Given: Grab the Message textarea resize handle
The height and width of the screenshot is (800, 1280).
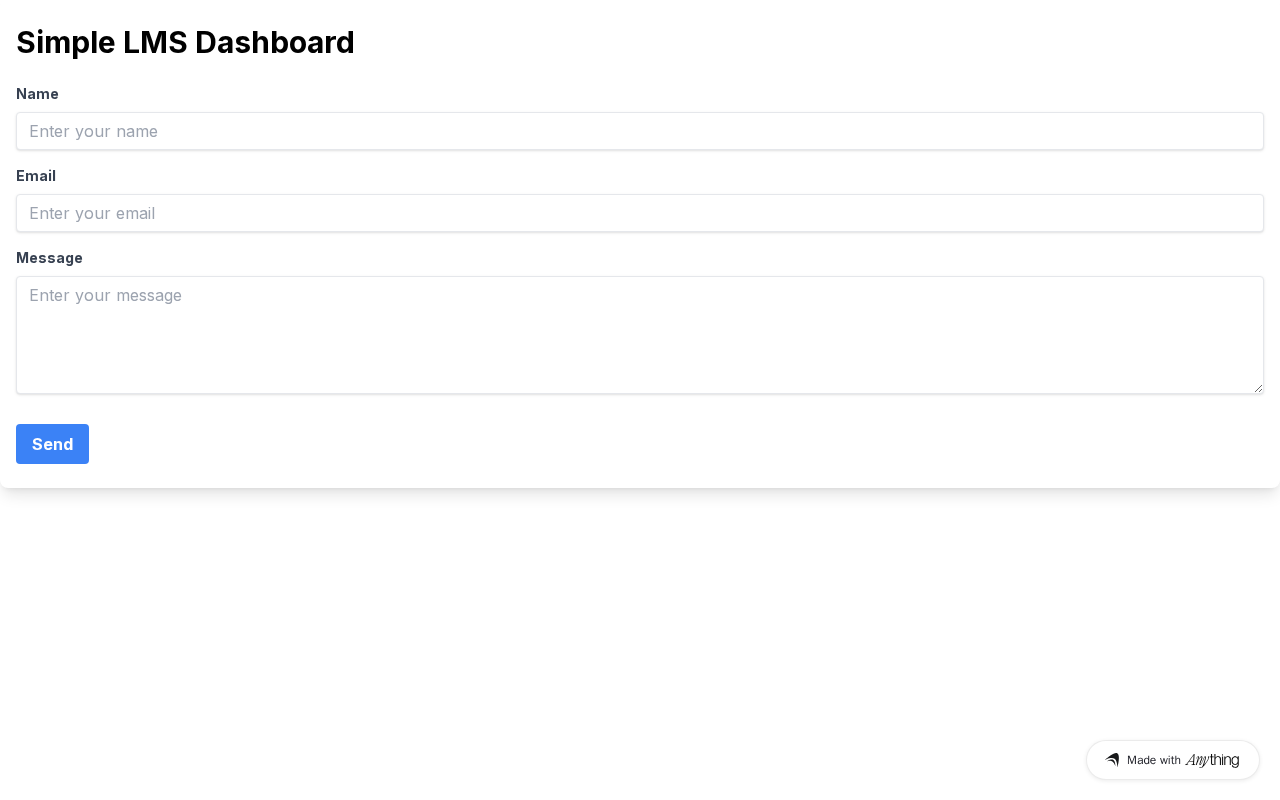Looking at the screenshot, I should [1258, 388].
